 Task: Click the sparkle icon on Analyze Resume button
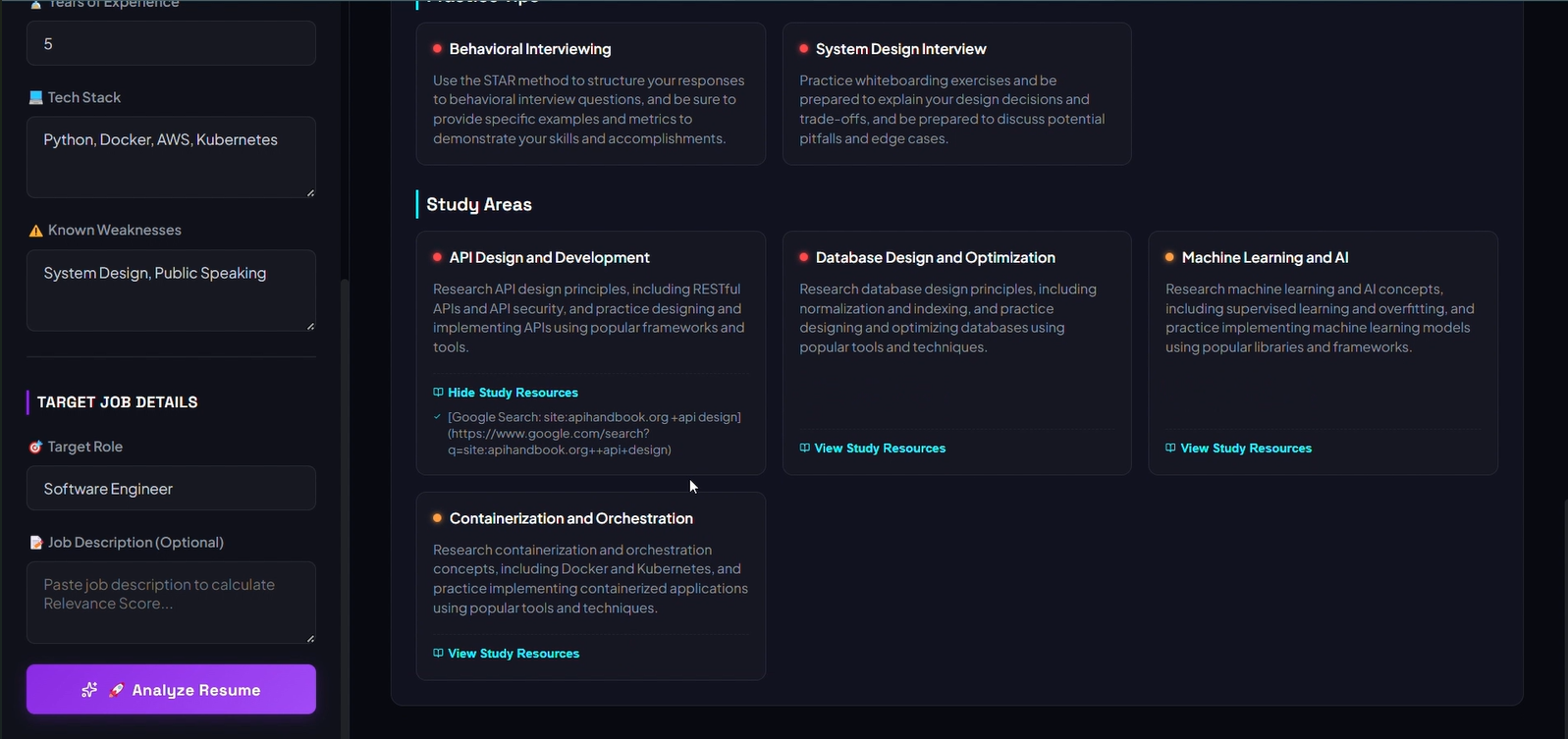[x=89, y=690]
